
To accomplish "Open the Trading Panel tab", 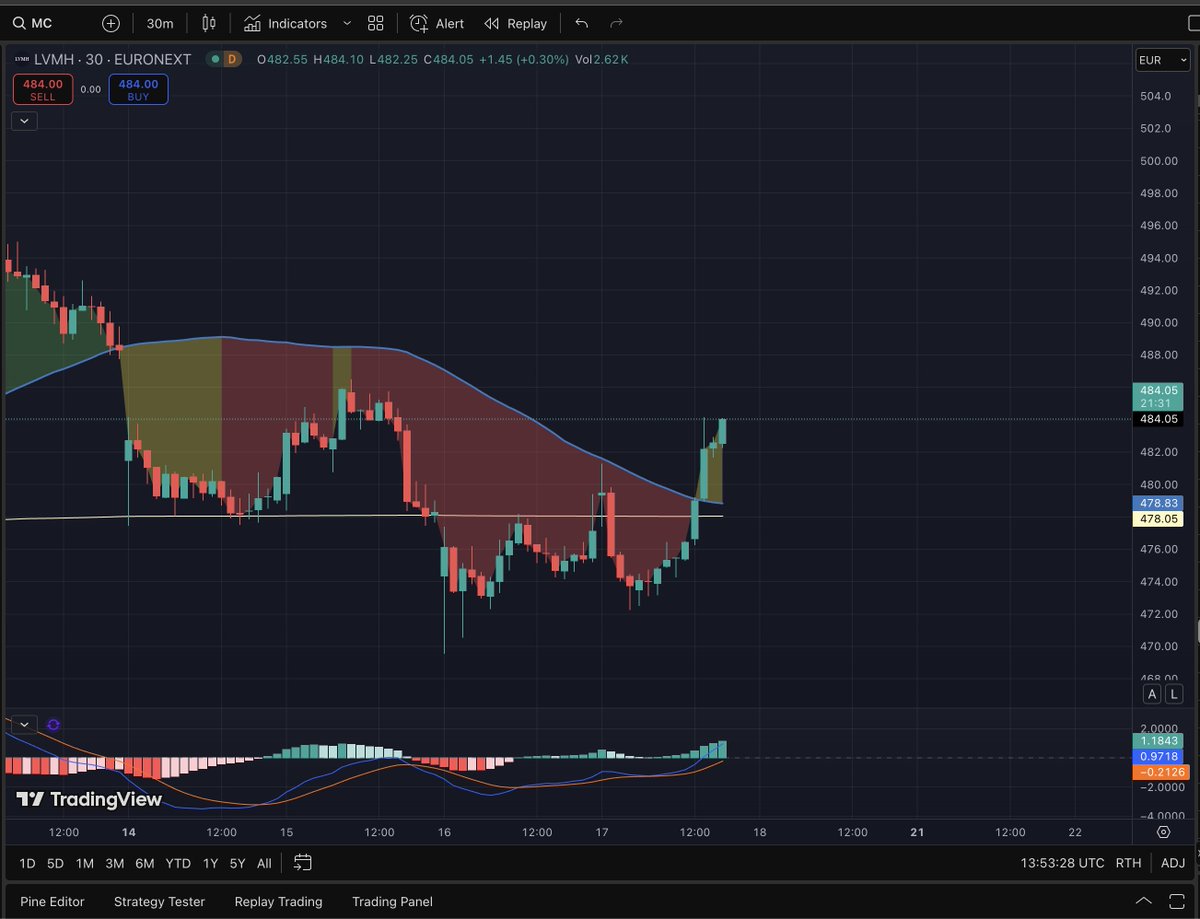I will tap(392, 902).
